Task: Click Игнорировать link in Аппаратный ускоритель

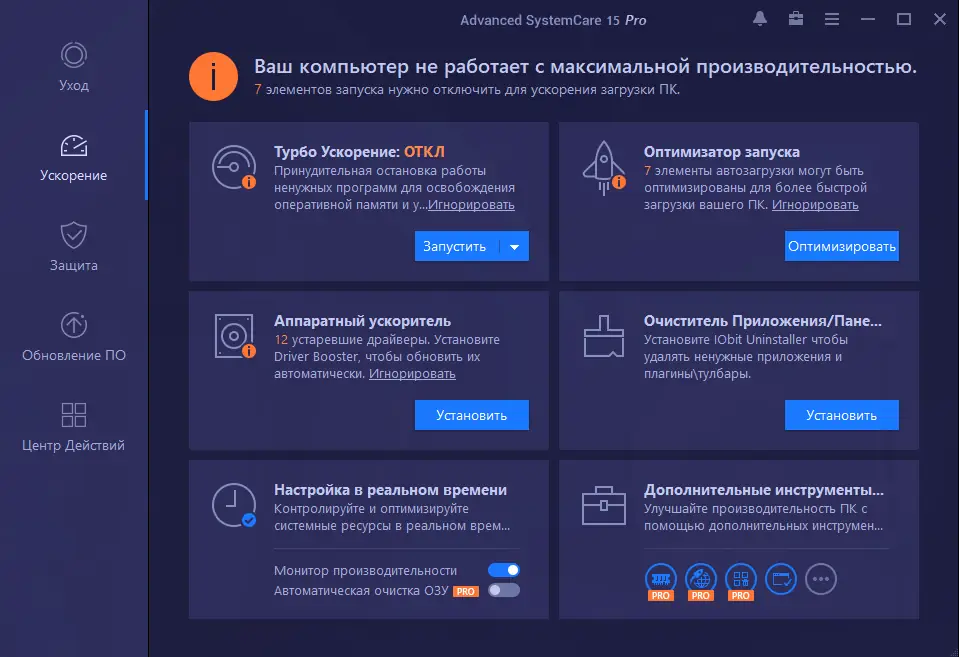Action: coord(412,374)
